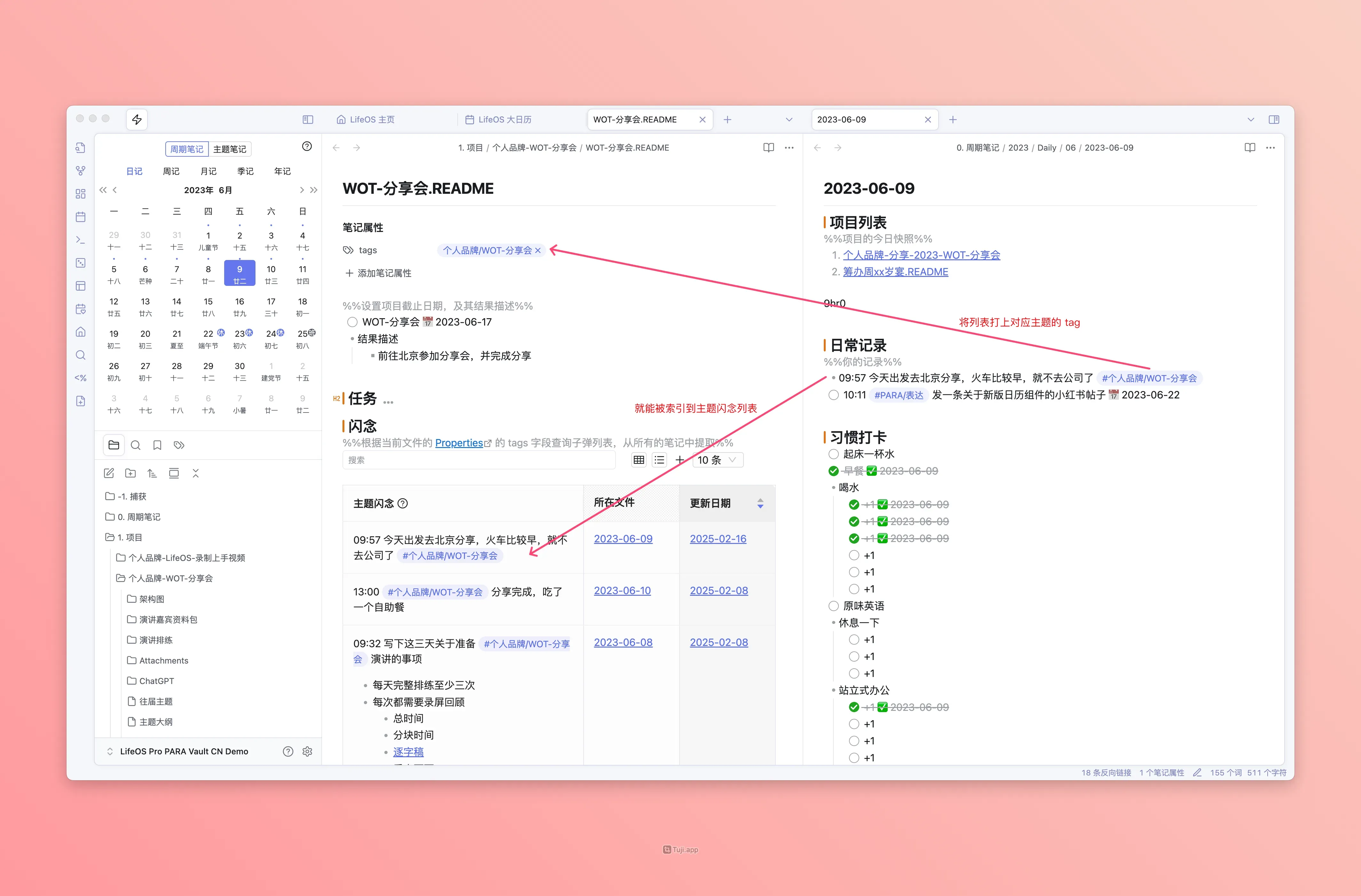Open the settings gear beside vault name

pyautogui.click(x=308, y=751)
